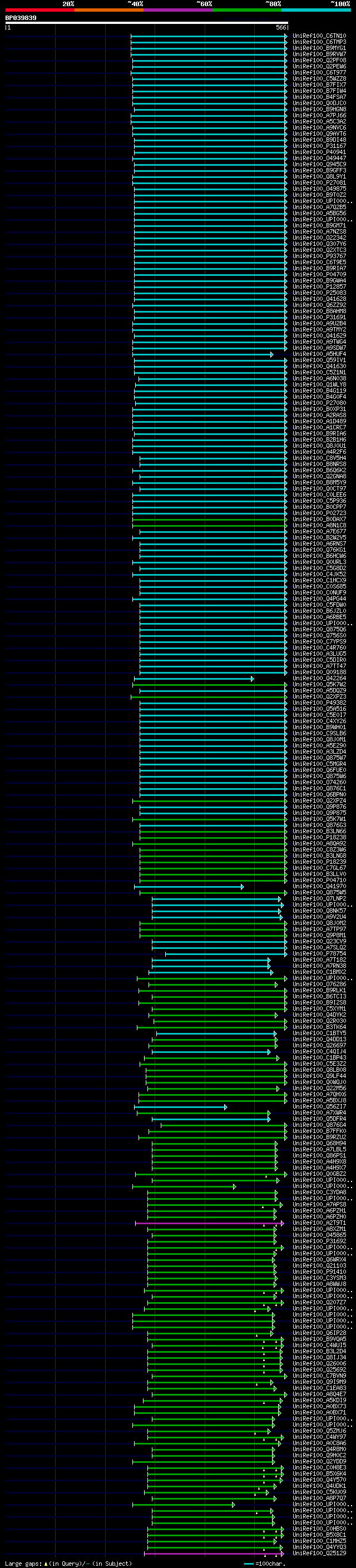
Task: Click the UniRef100_P40941 label
Action: tap(319, 152)
